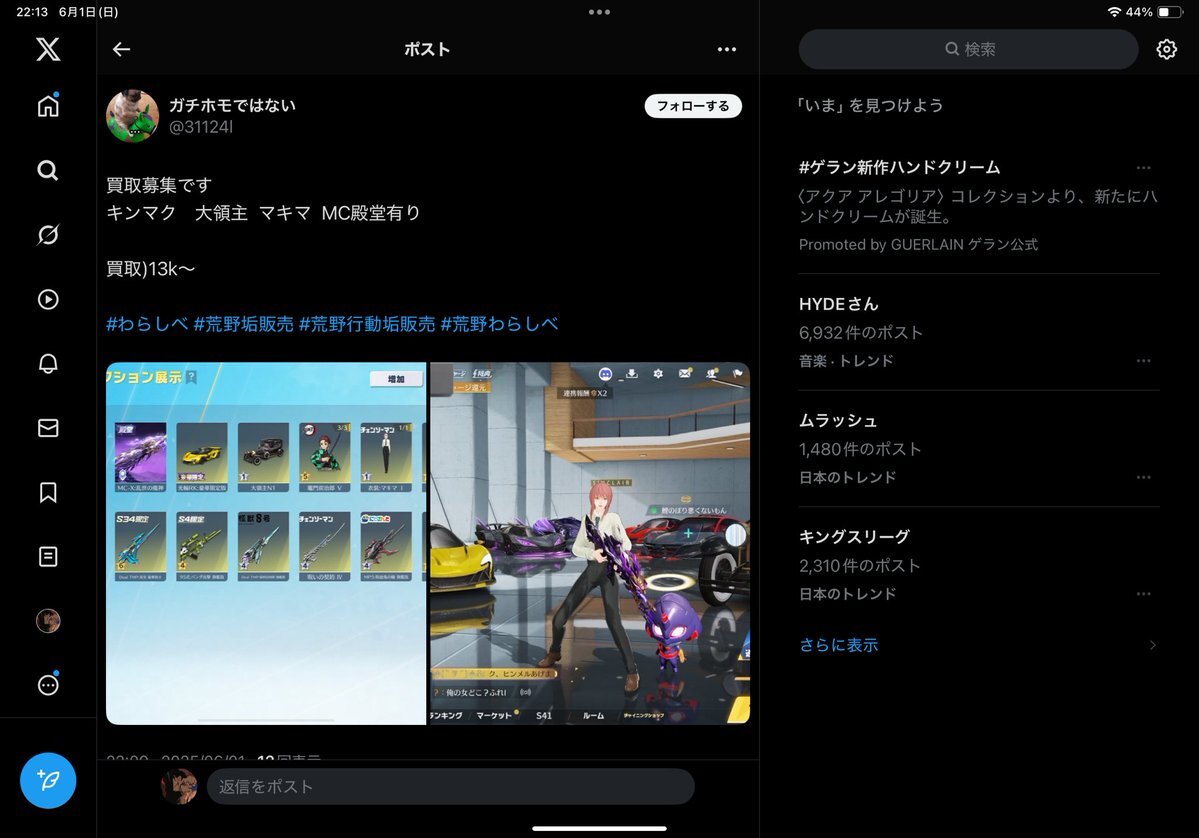Tap the three-dot multitasking control at top
This screenshot has height=838, width=1199.
click(x=600, y=12)
